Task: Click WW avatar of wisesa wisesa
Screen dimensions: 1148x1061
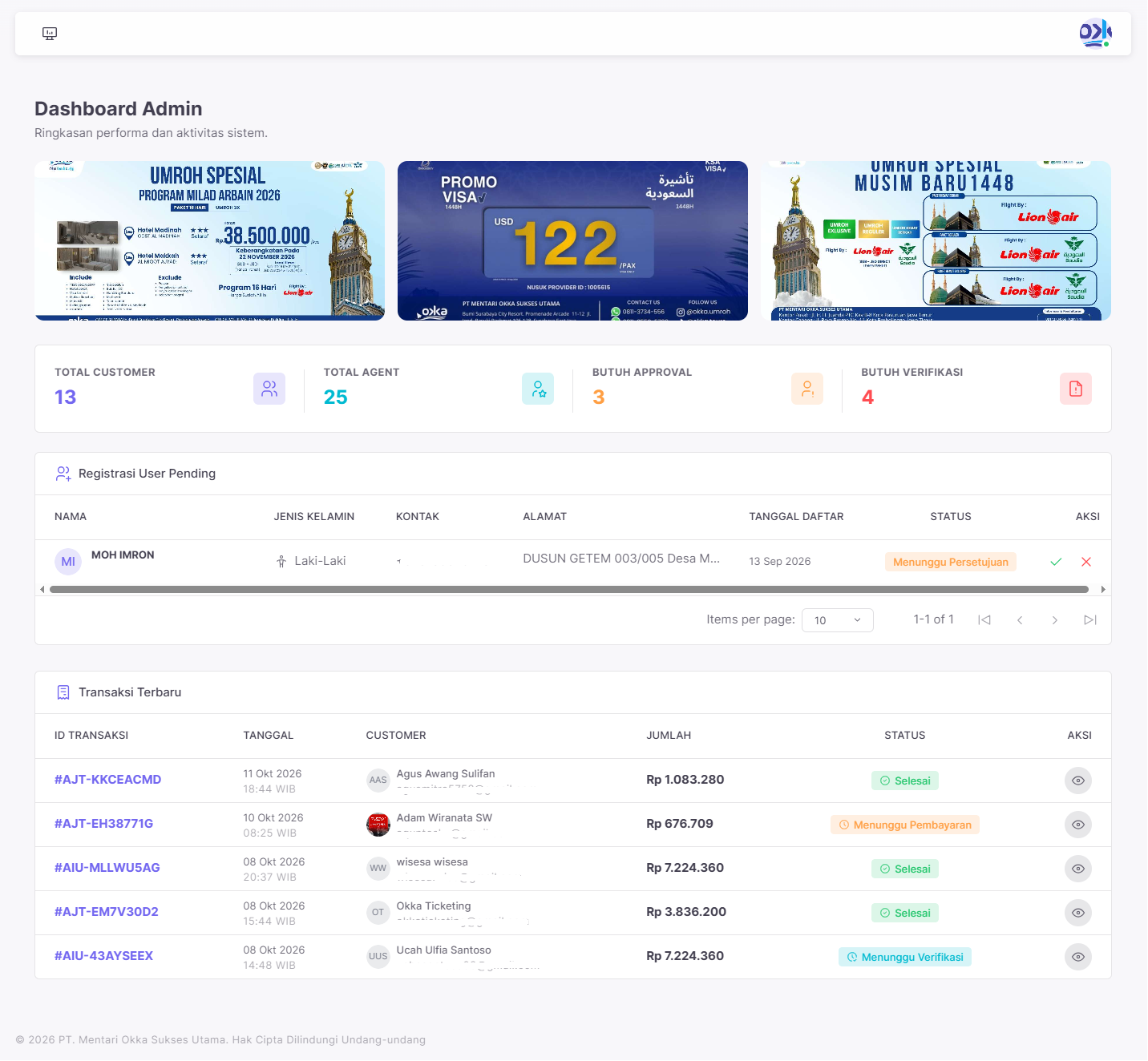Action: tap(378, 868)
